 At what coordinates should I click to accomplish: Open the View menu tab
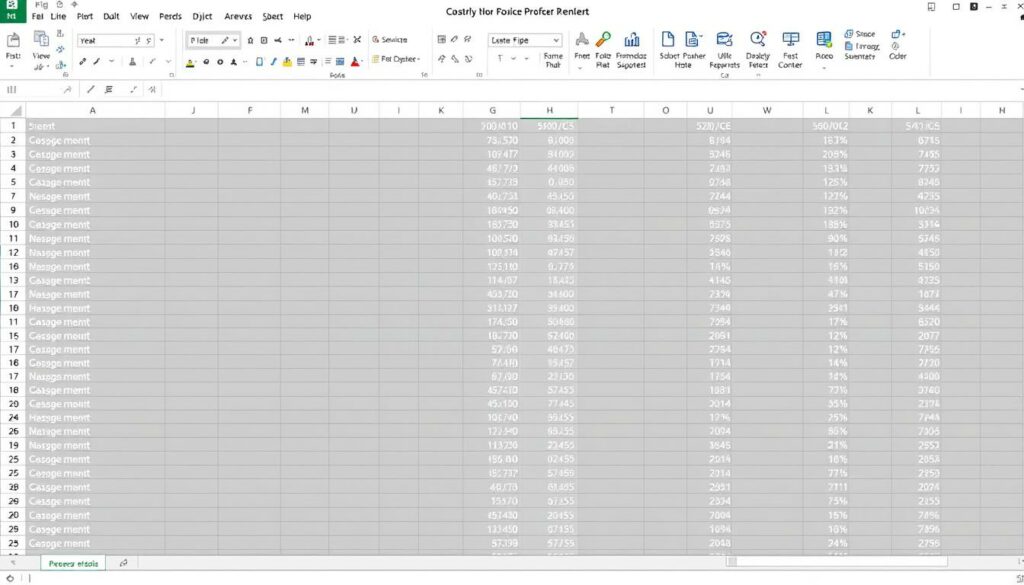[x=139, y=17]
